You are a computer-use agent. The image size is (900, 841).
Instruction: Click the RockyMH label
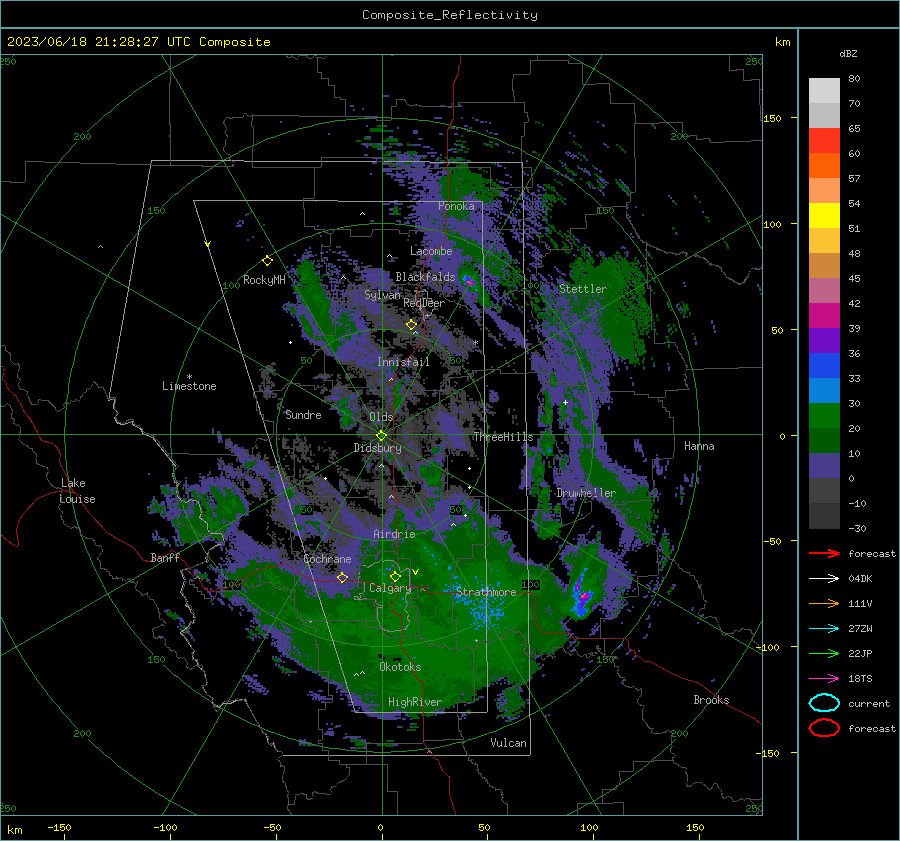click(264, 280)
